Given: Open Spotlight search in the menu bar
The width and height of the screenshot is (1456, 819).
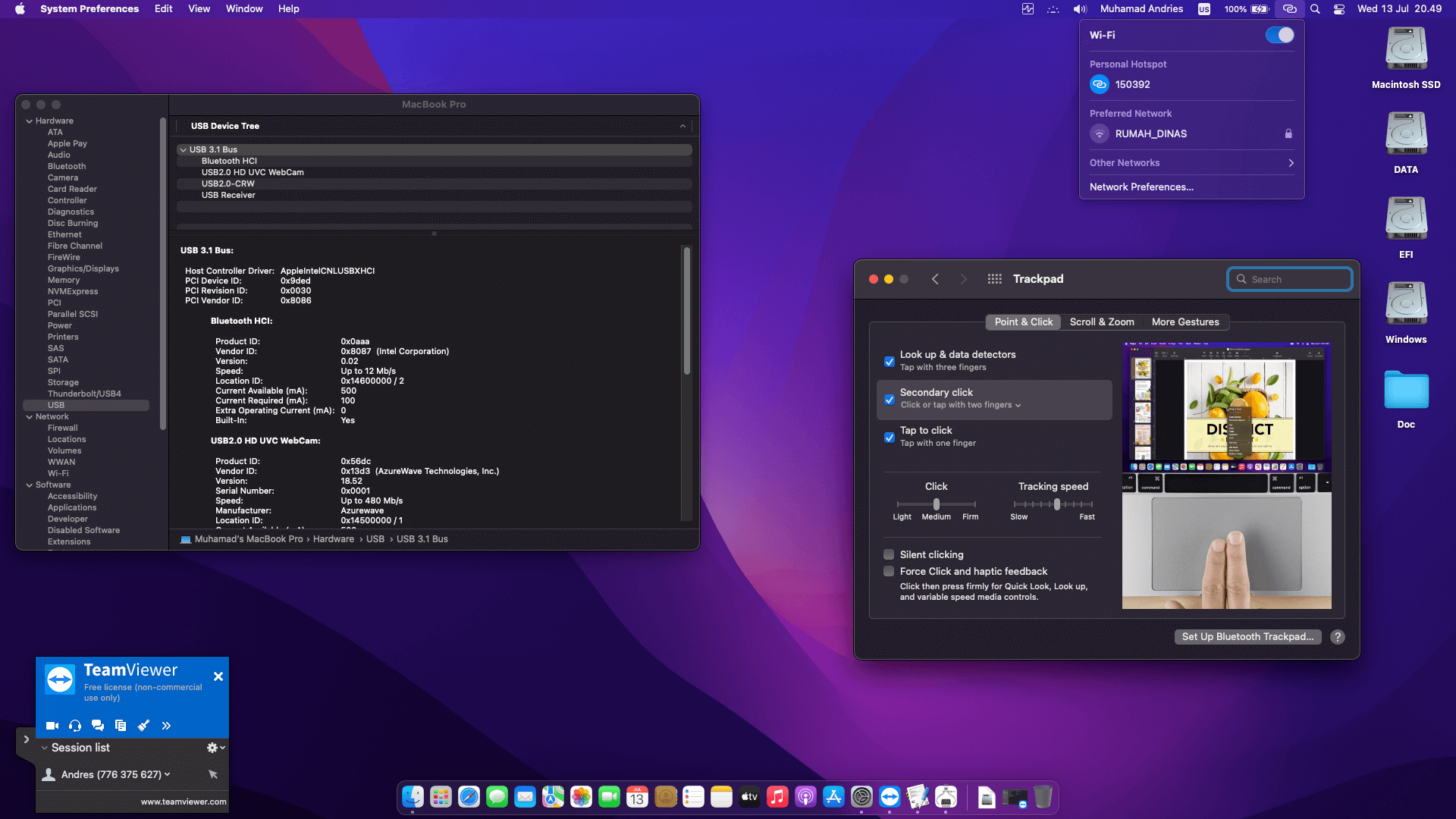Looking at the screenshot, I should 1315,9.
